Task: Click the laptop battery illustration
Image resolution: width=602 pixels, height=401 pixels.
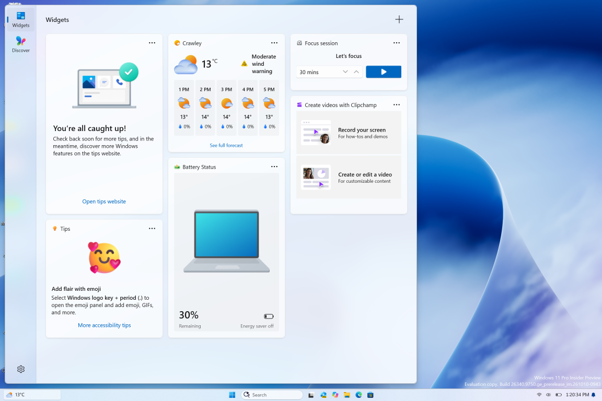Action: coord(227,241)
